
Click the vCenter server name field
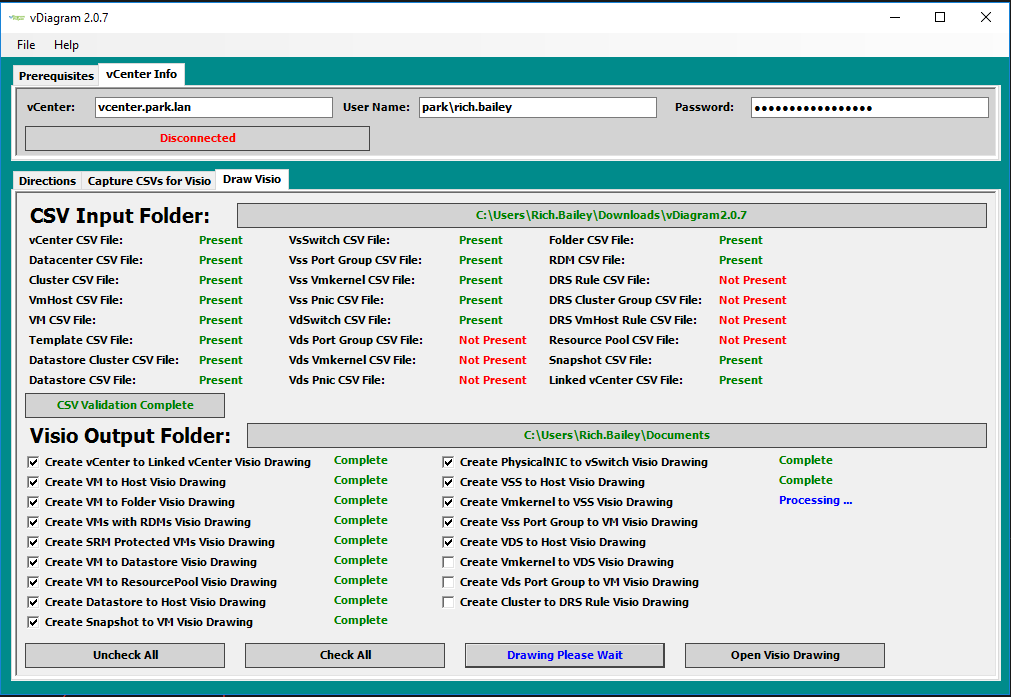213,107
